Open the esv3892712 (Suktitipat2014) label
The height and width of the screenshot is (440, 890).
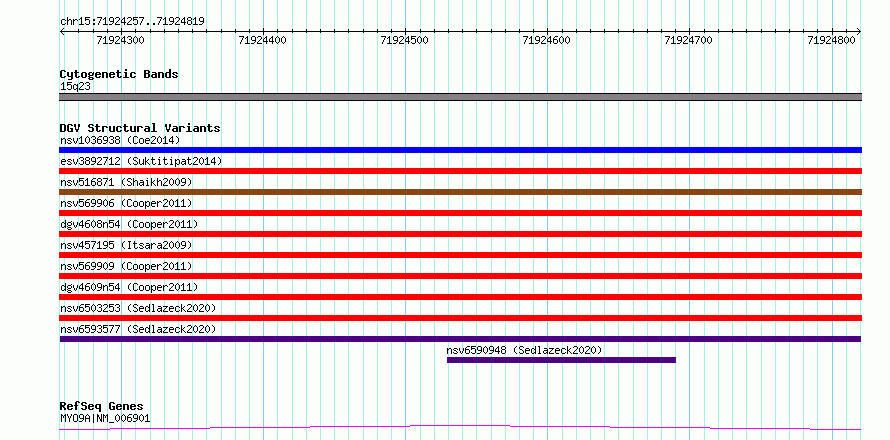(x=141, y=161)
